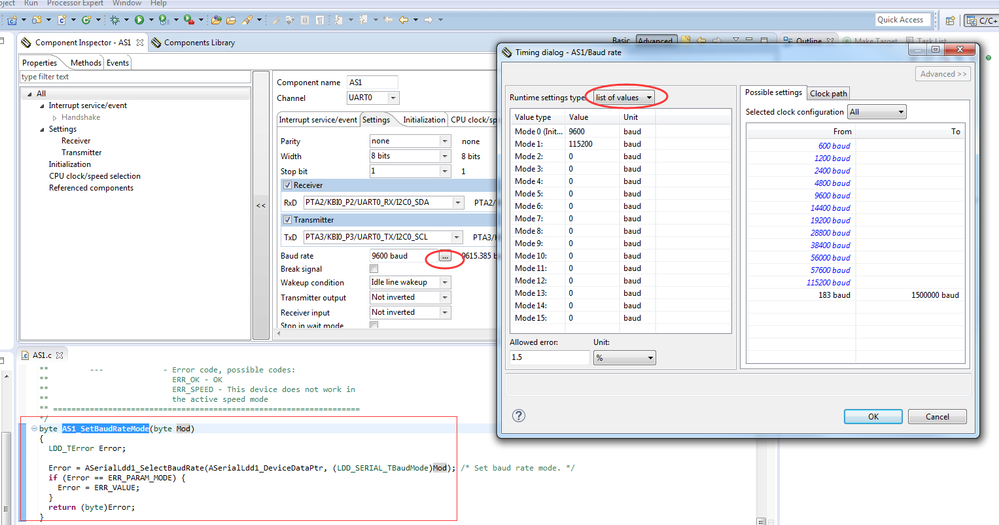Click the help question mark icon
Viewport: 999px width, 525px height.
519,415
